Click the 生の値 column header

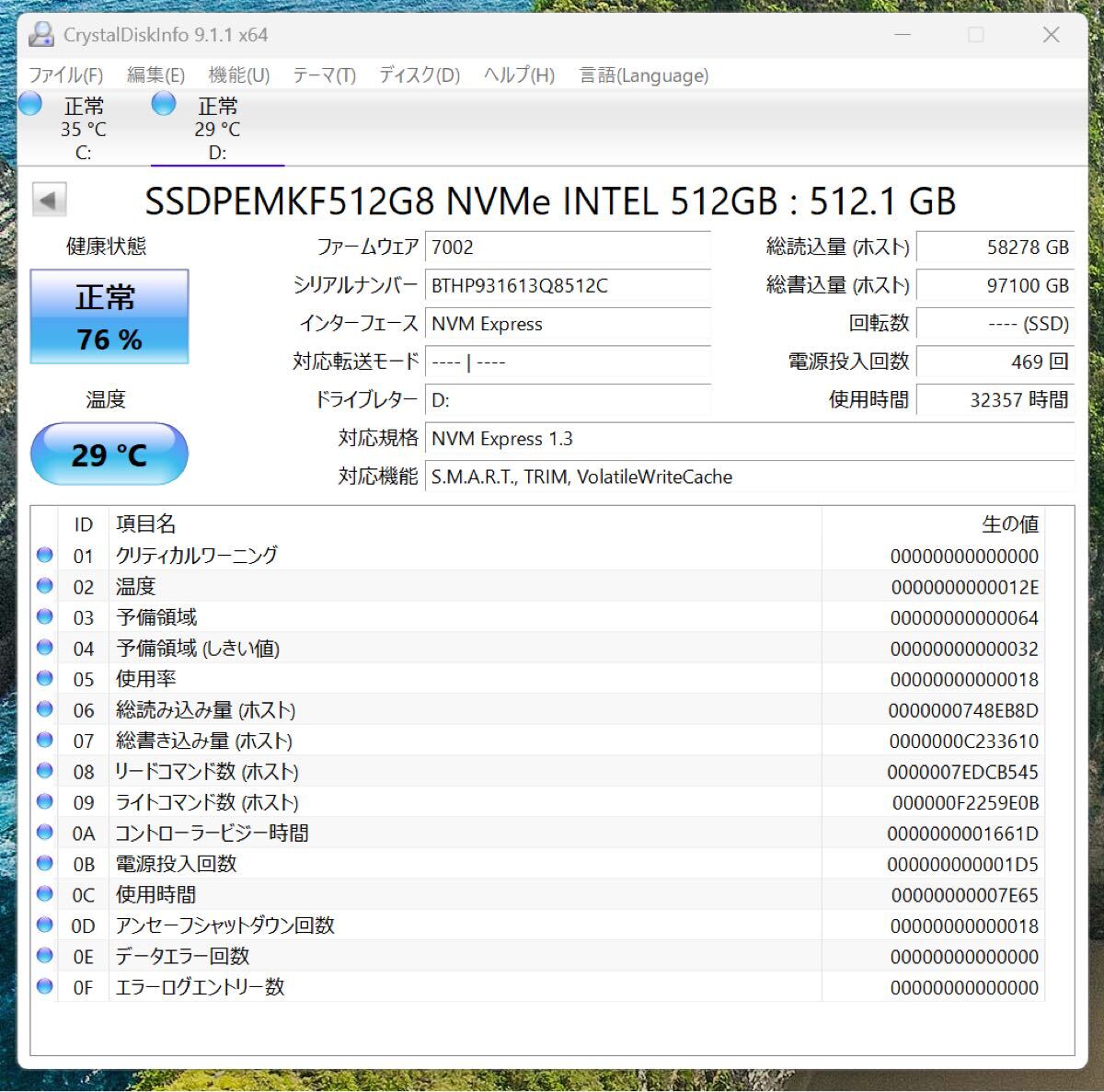933,523
